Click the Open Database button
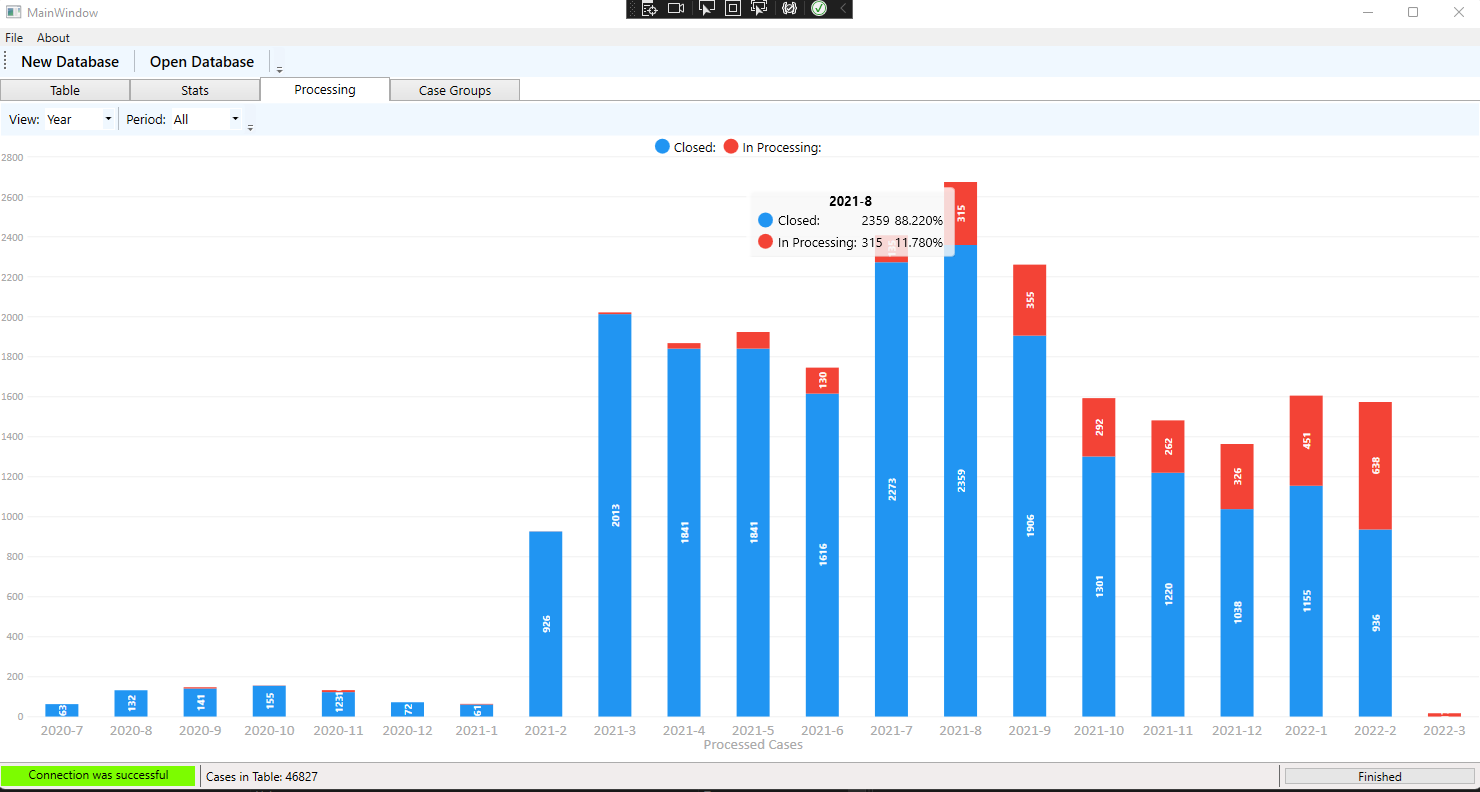The height and width of the screenshot is (792, 1480). [x=202, y=61]
